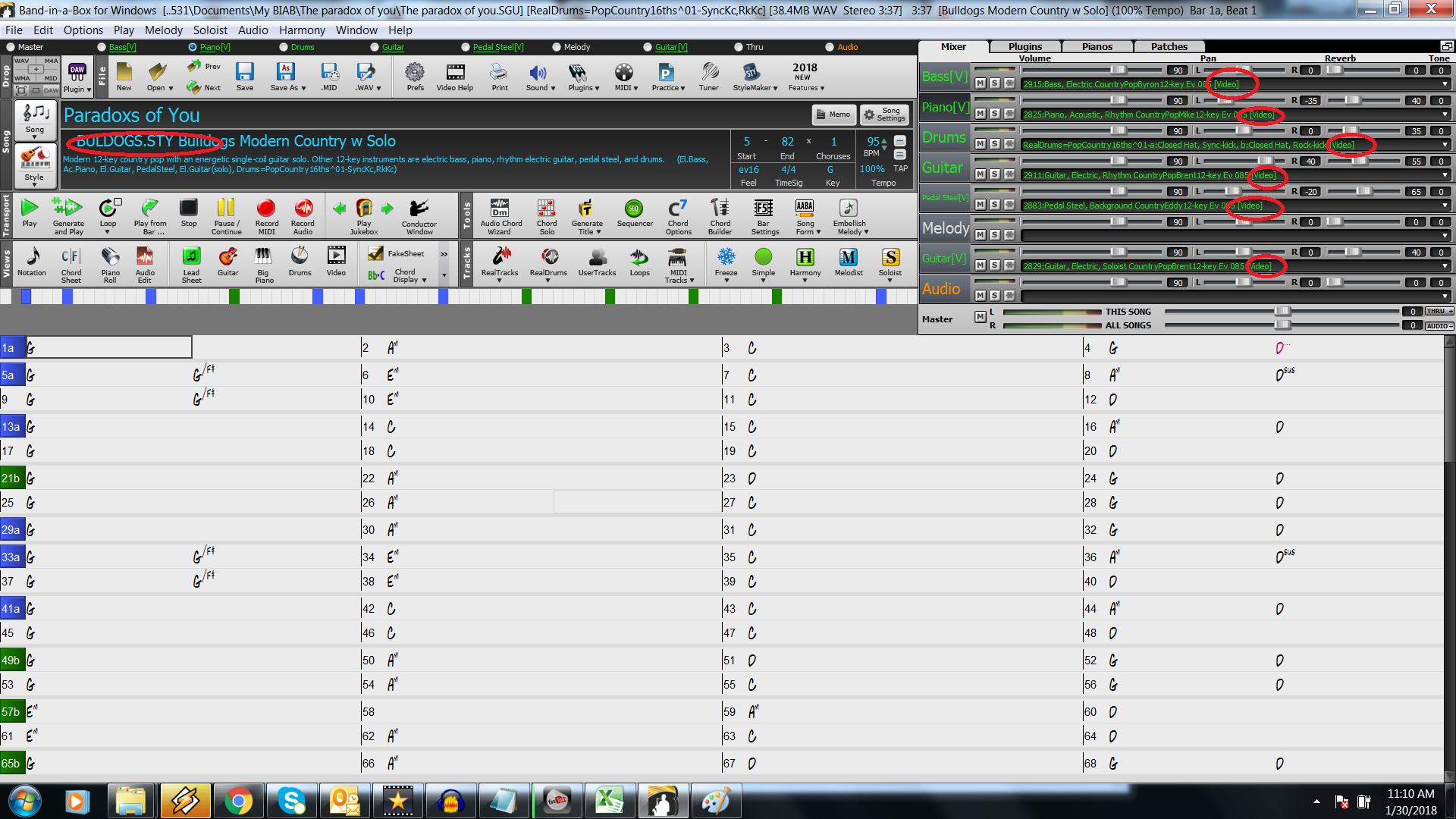Click the Generate and Play button

(66, 214)
